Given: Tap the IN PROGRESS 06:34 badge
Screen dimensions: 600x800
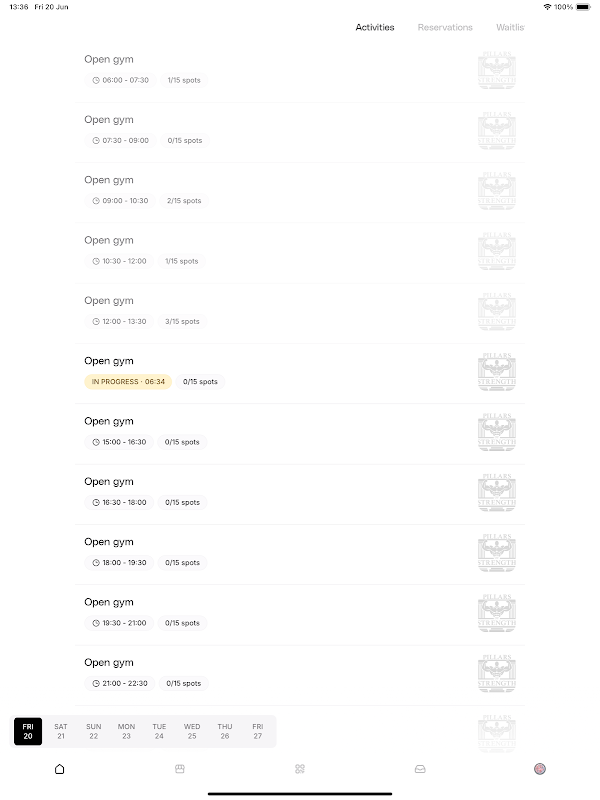Looking at the screenshot, I should pos(128,382).
